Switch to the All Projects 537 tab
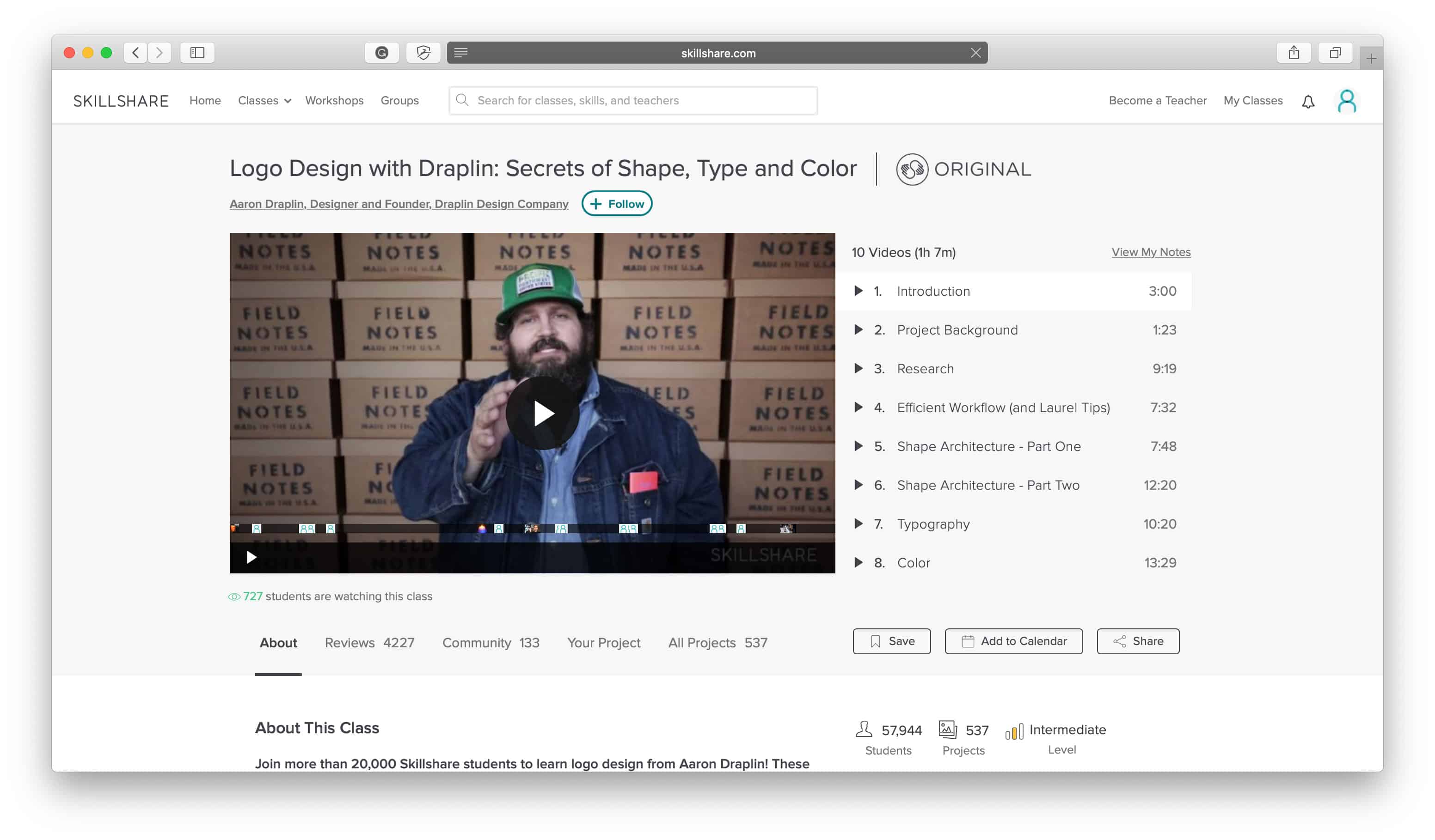 pyautogui.click(x=717, y=643)
